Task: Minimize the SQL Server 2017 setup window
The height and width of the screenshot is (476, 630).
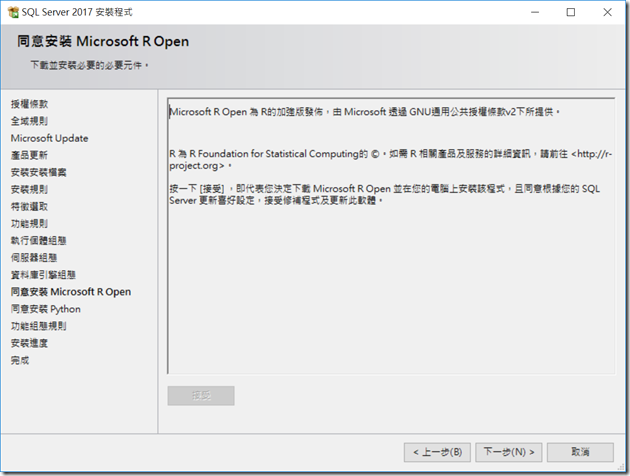Action: click(x=535, y=12)
